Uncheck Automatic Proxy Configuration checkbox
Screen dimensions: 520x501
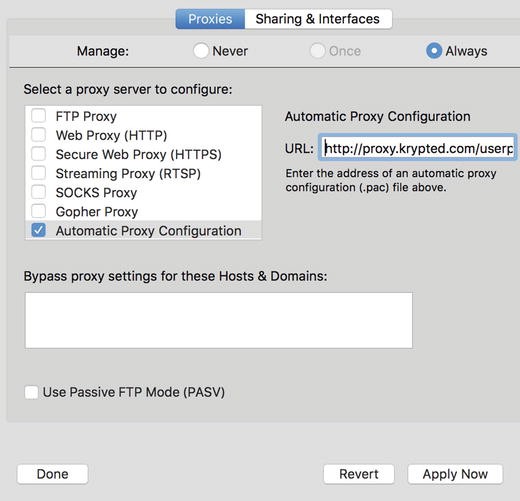coord(38,230)
